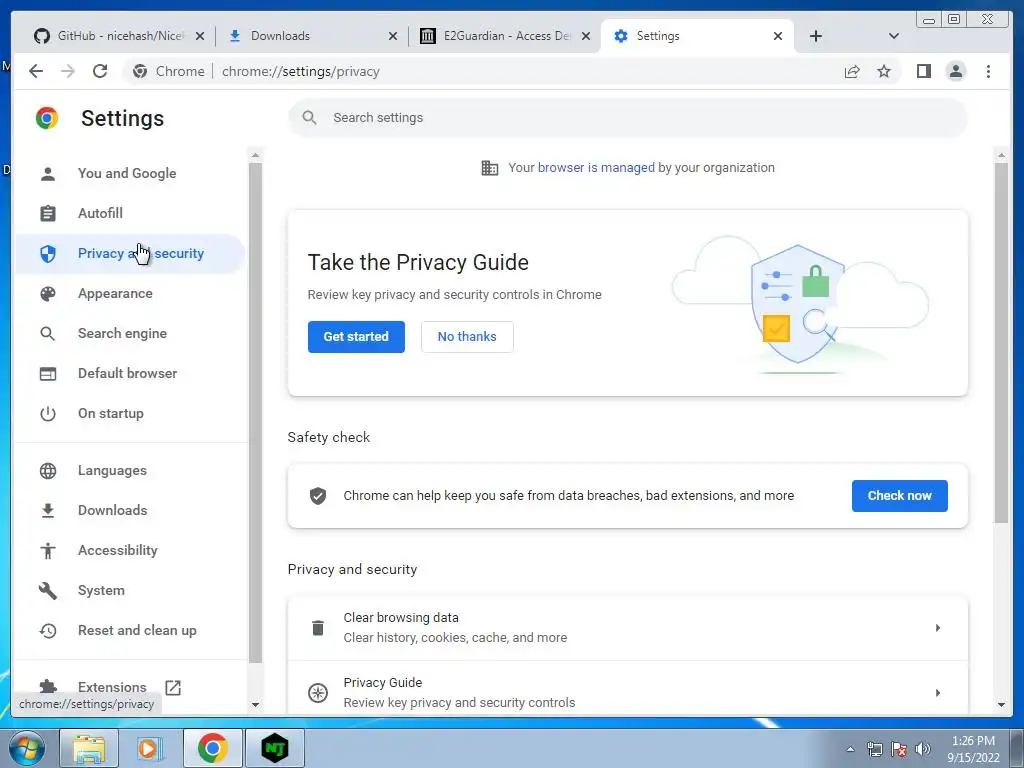
Task: Choose No thanks for Privacy Guide
Action: (x=467, y=337)
